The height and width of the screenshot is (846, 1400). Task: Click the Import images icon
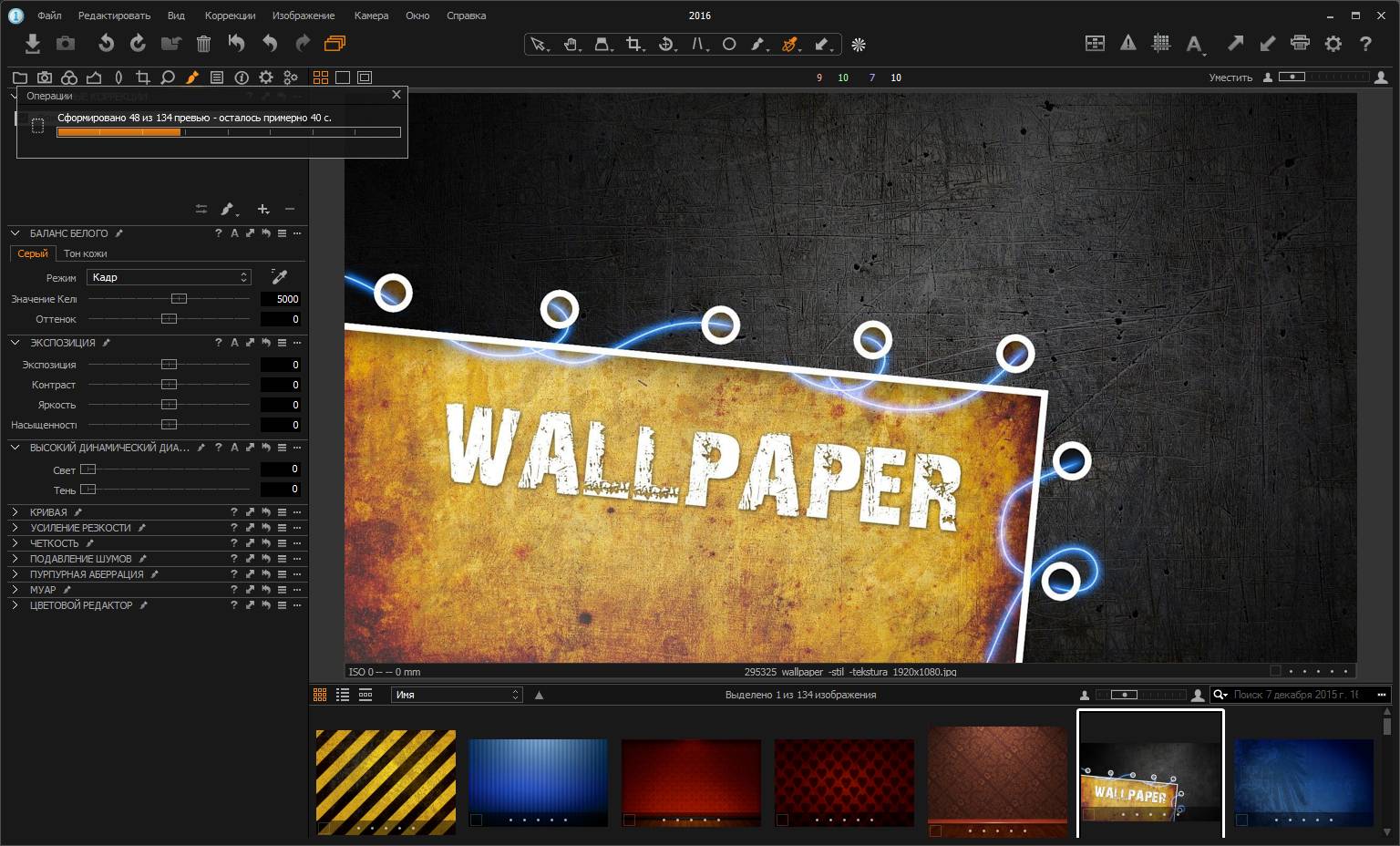[x=33, y=43]
